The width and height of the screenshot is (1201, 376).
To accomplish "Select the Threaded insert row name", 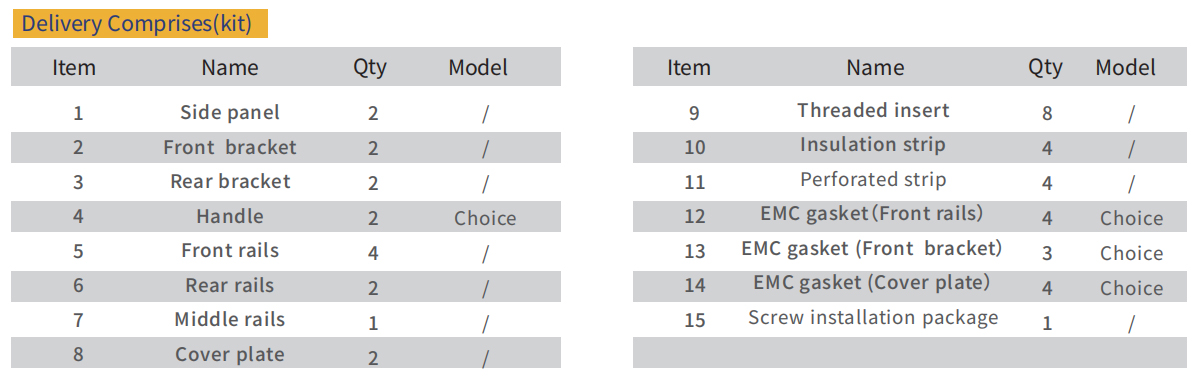I will [x=873, y=110].
